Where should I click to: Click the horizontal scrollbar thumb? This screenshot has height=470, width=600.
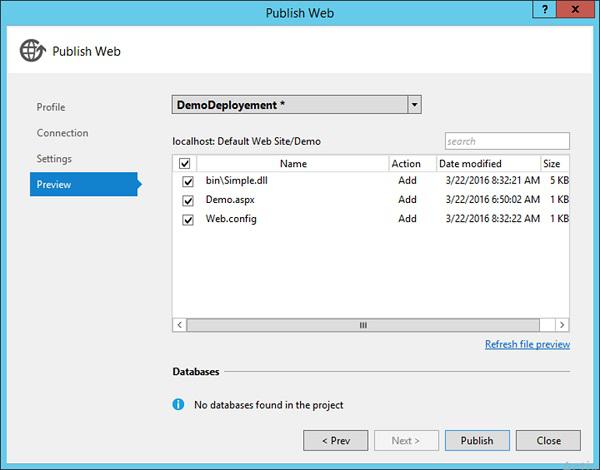pyautogui.click(x=363, y=325)
